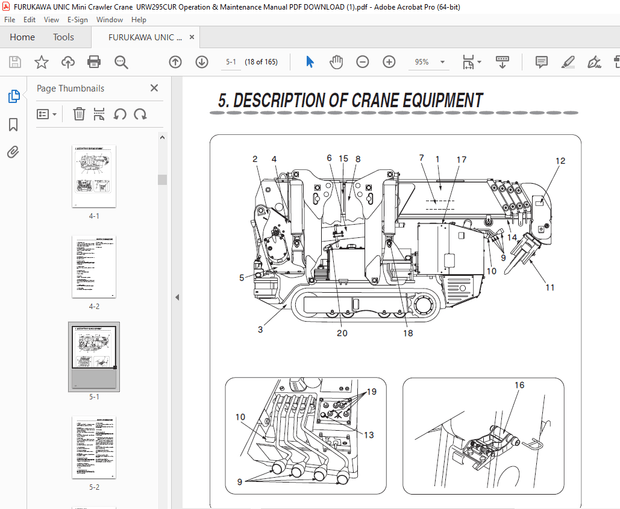Open the Page Thumbnails panel icon
Viewport: 620px width, 509px height.
point(13,96)
